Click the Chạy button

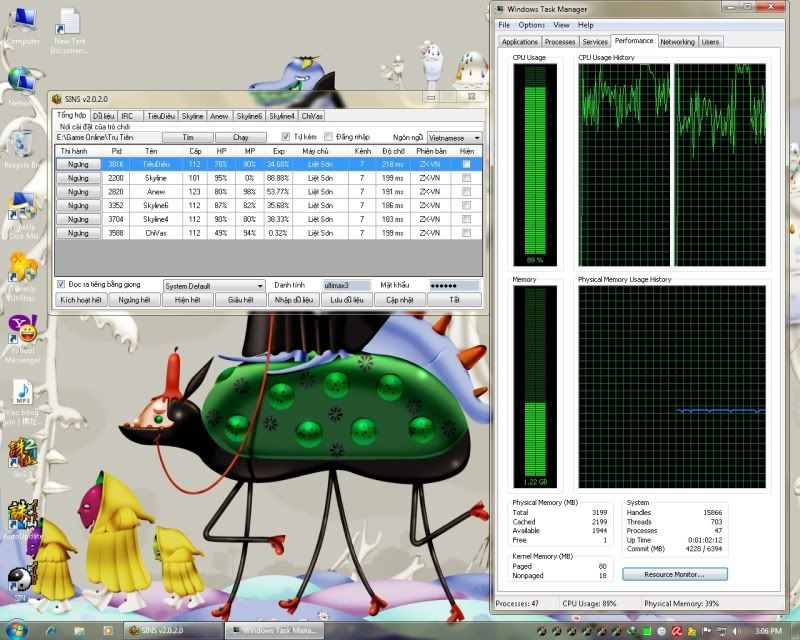click(x=240, y=137)
